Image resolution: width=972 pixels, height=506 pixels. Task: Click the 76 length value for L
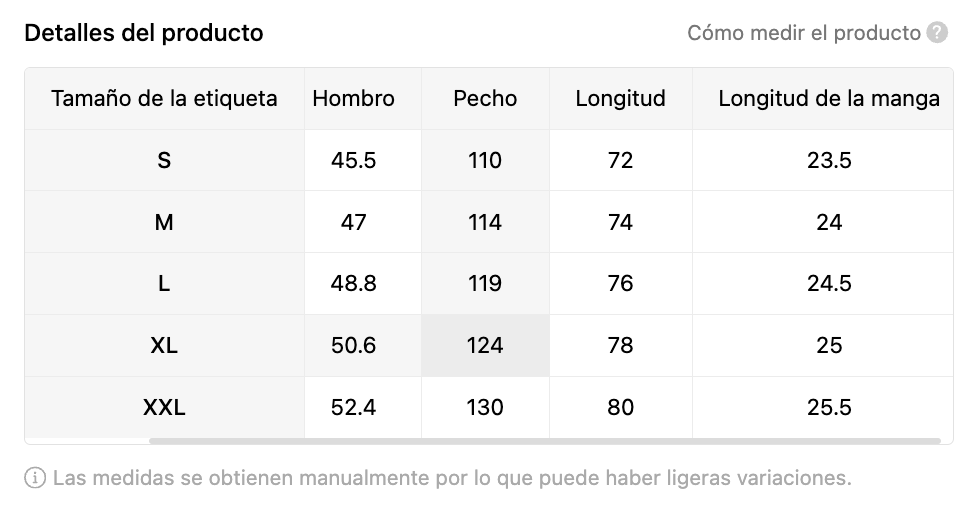[x=621, y=283]
